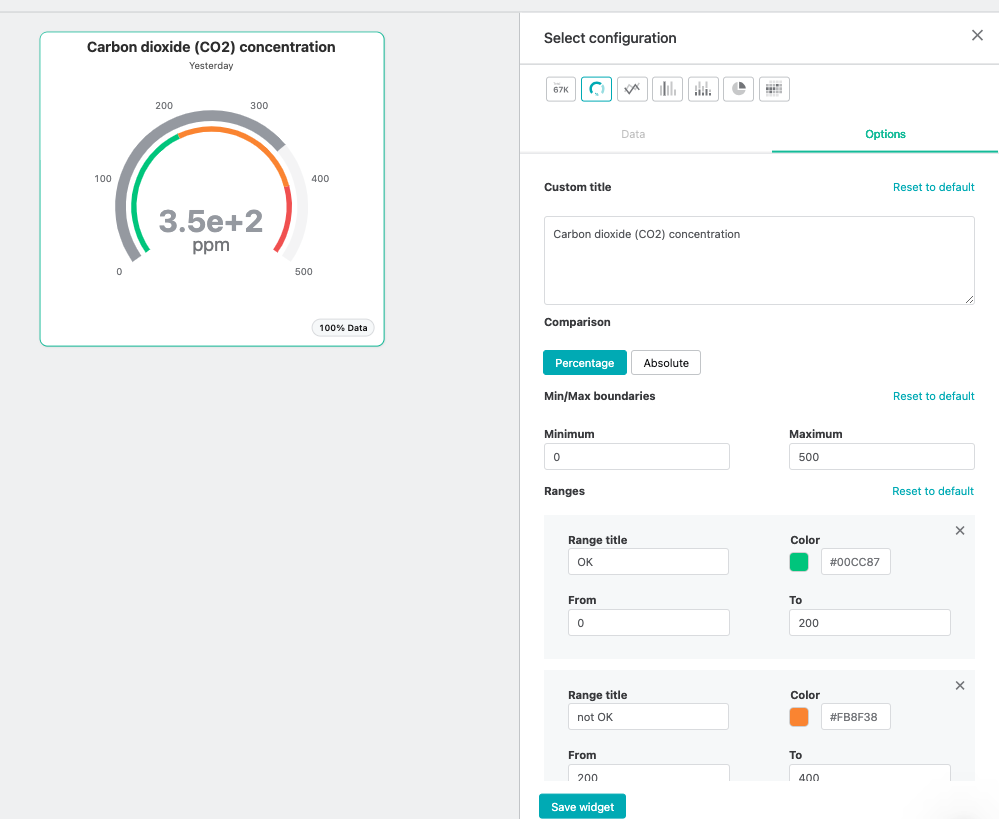Select the single number widget type icon
The height and width of the screenshot is (819, 999).
[x=561, y=89]
